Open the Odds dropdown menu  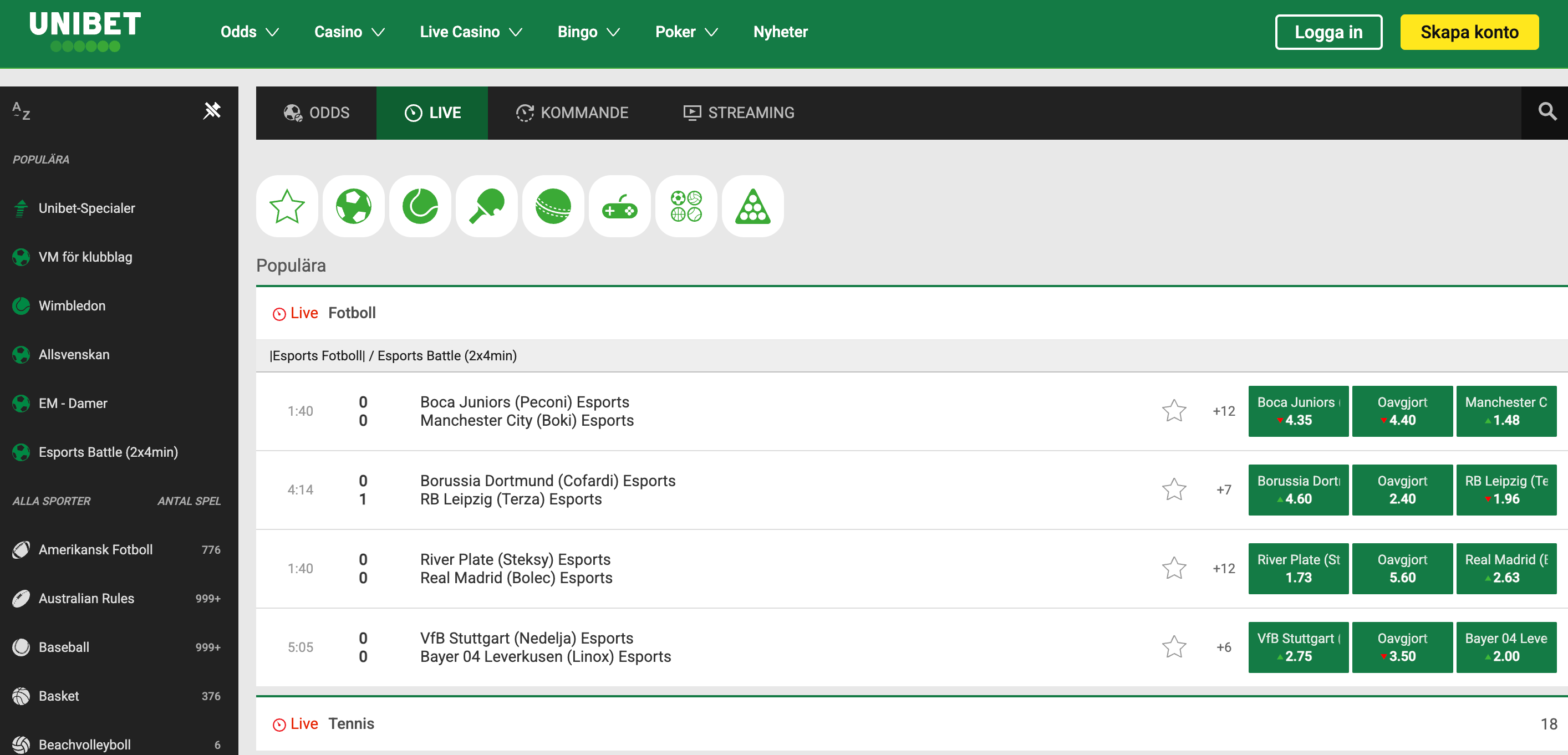point(250,32)
